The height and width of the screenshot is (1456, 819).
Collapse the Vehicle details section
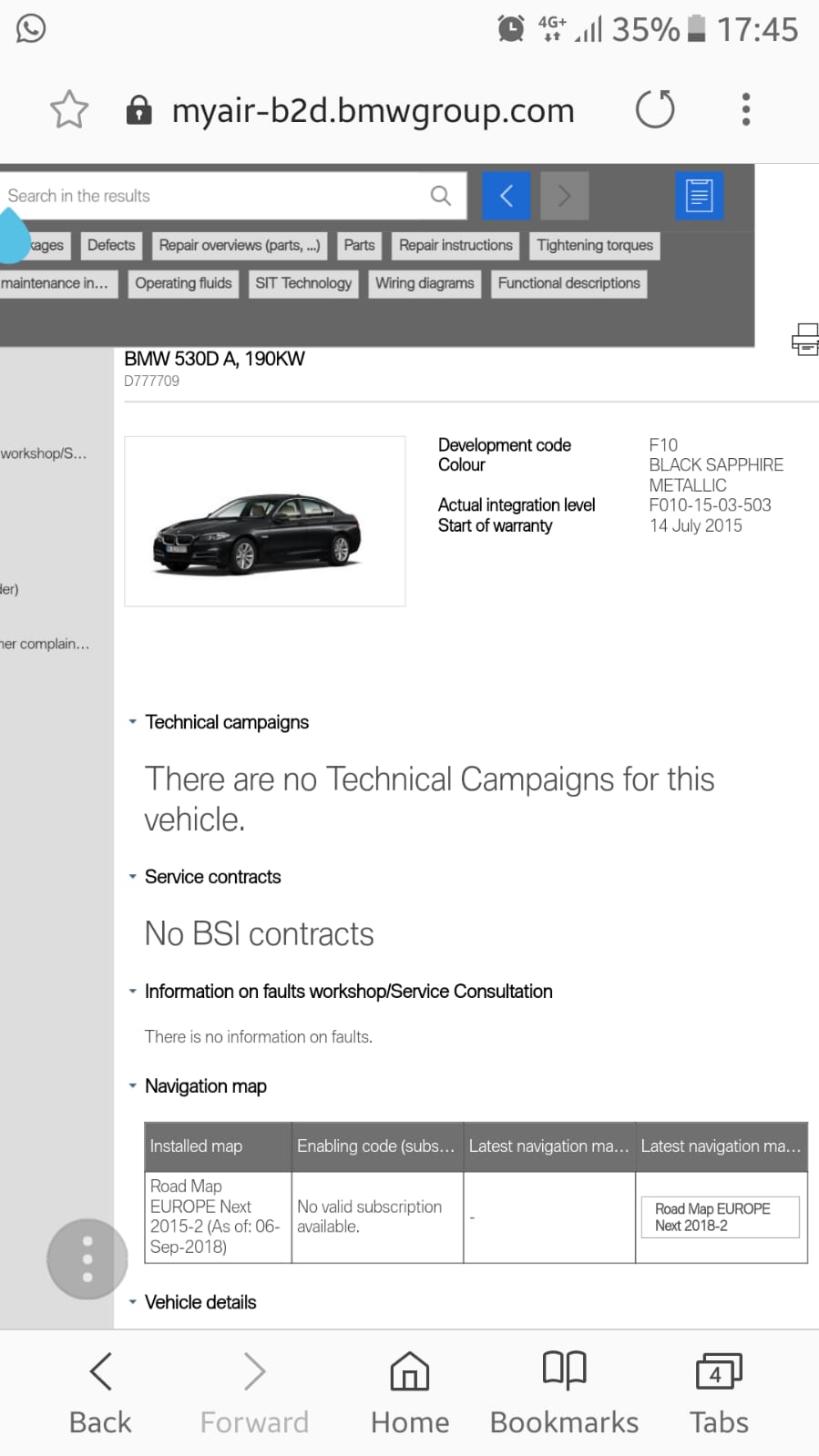coord(133,1302)
